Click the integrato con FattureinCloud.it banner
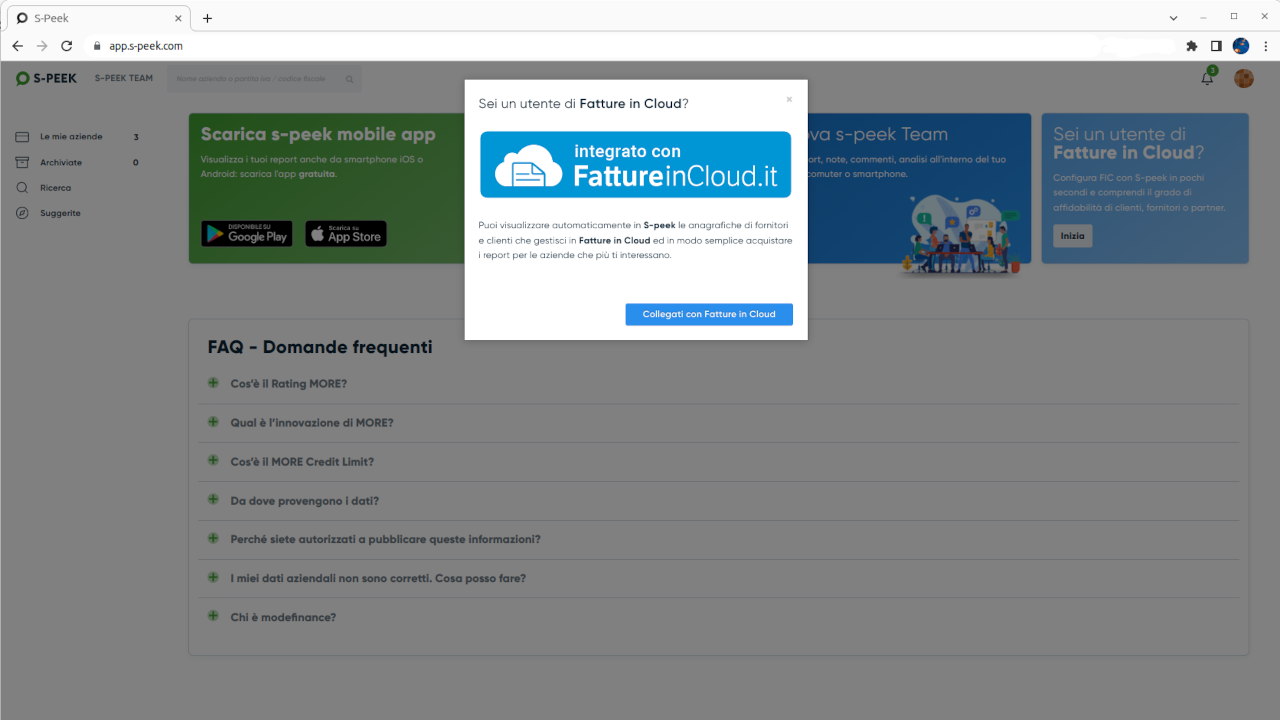The image size is (1280, 720). pos(636,165)
